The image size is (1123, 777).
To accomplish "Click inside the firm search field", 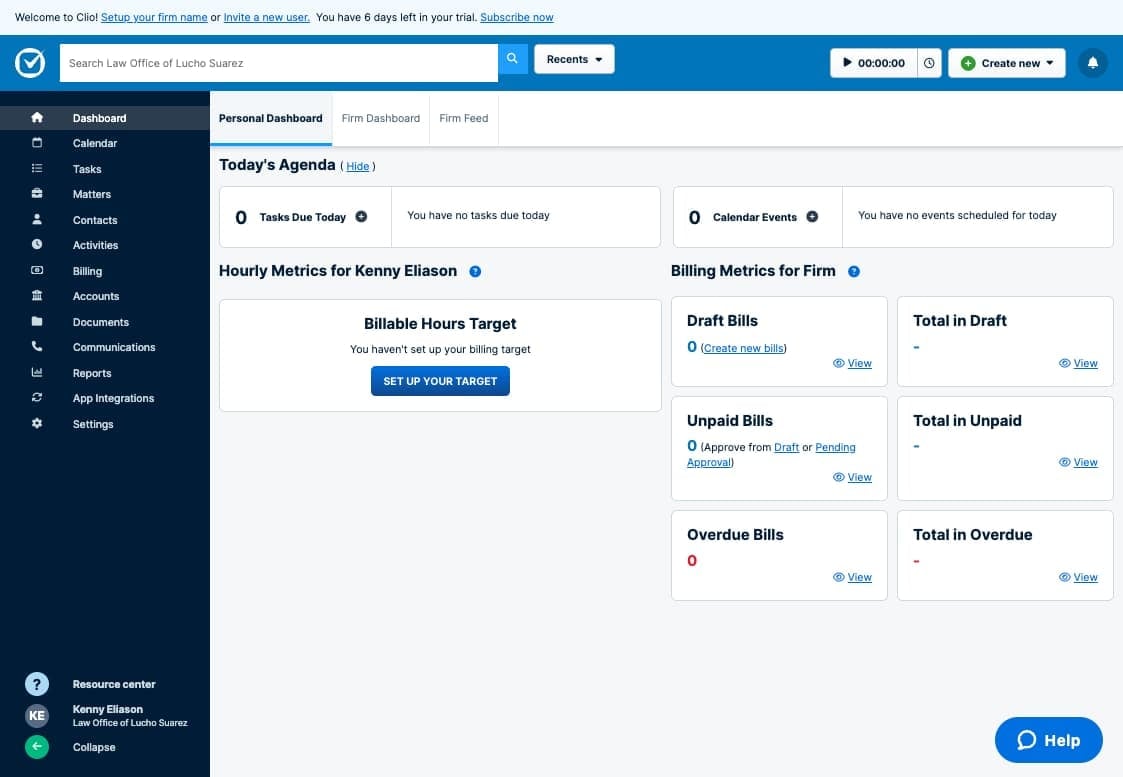I will (278, 62).
